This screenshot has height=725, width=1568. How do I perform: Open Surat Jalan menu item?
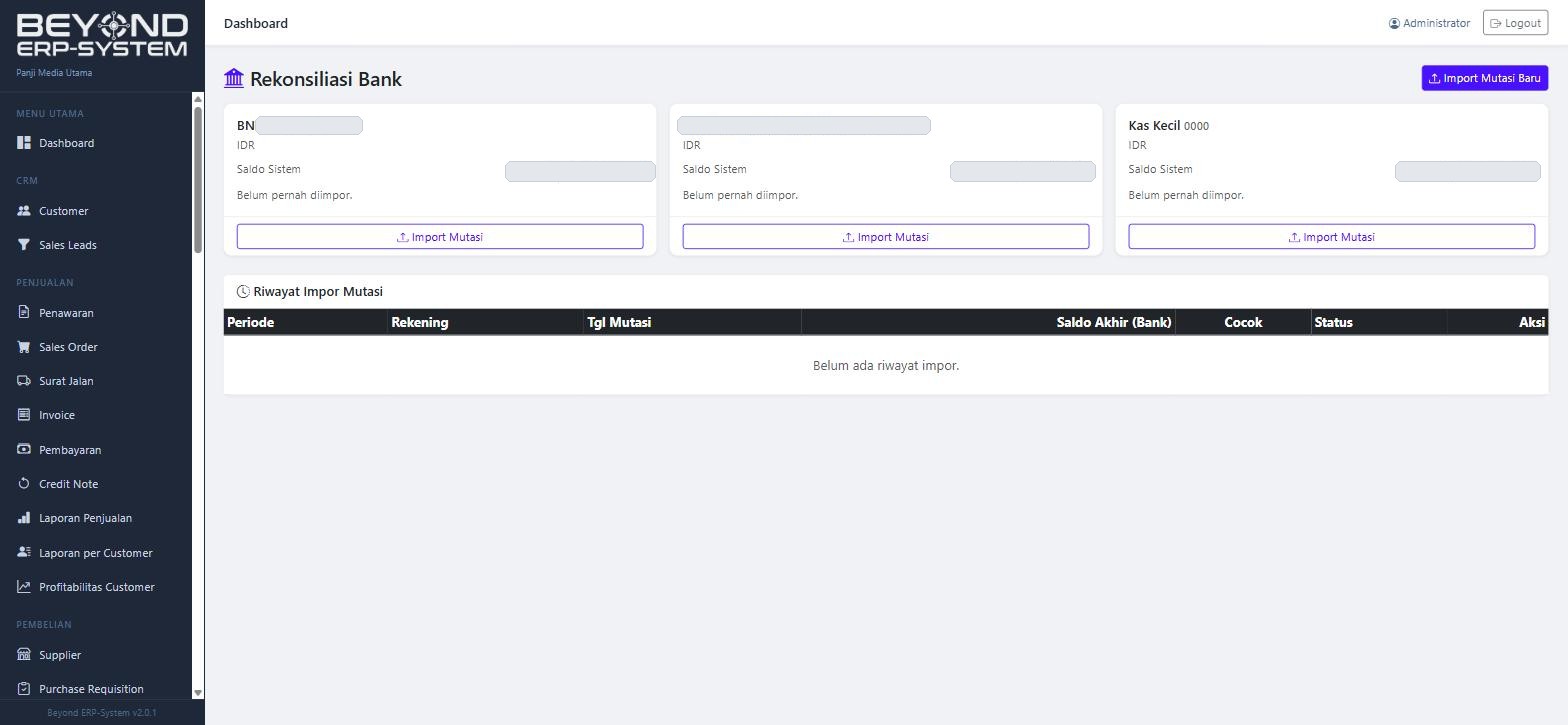[96, 381]
